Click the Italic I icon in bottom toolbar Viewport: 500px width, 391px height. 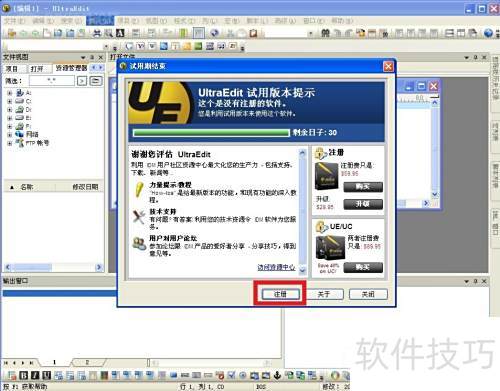35,376
